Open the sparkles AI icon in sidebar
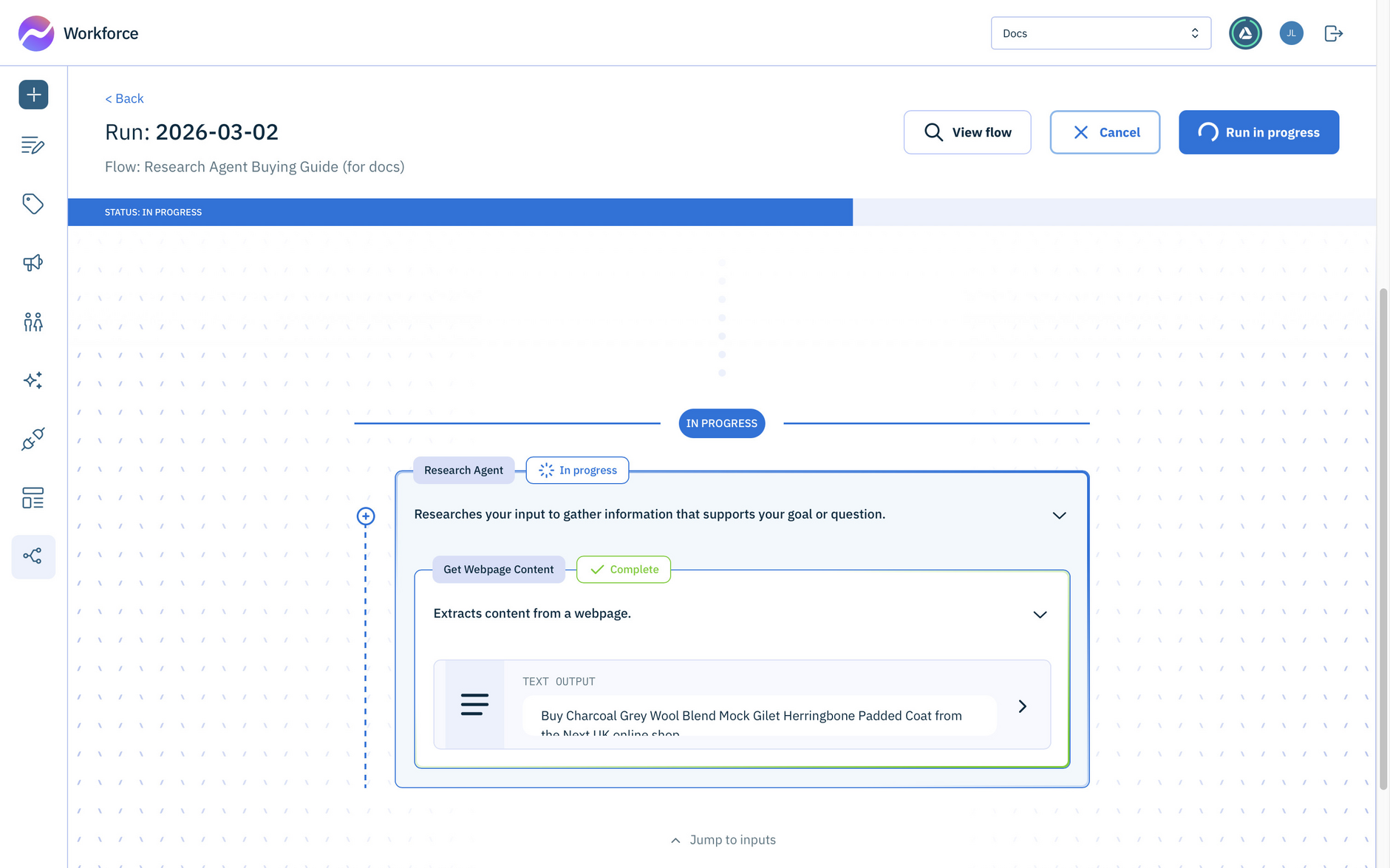 tap(33, 380)
